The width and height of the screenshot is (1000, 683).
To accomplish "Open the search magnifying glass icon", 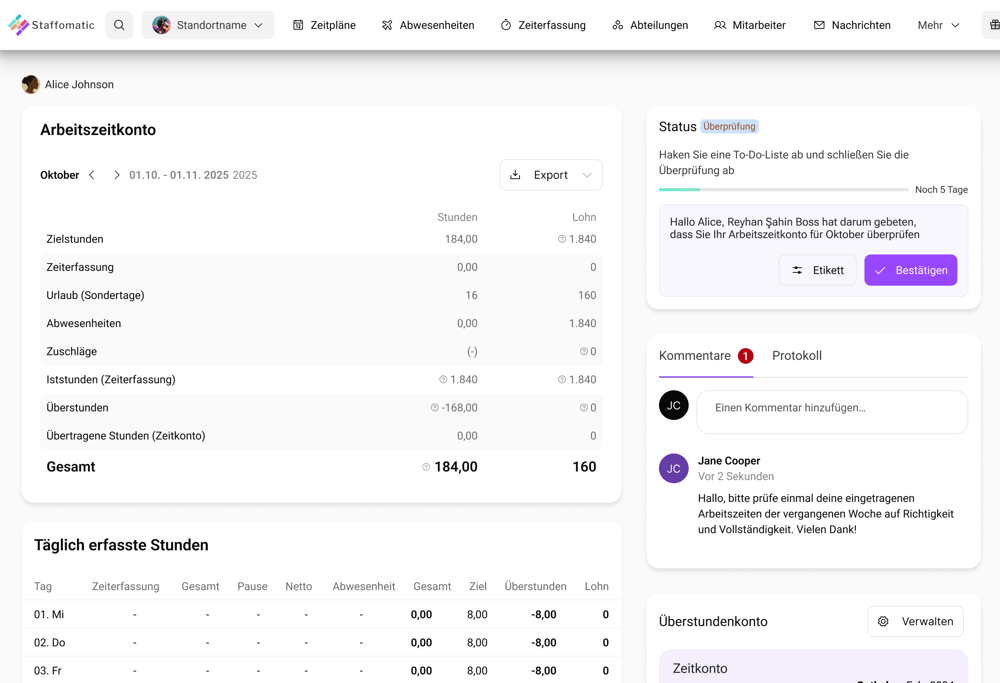I will [x=119, y=24].
